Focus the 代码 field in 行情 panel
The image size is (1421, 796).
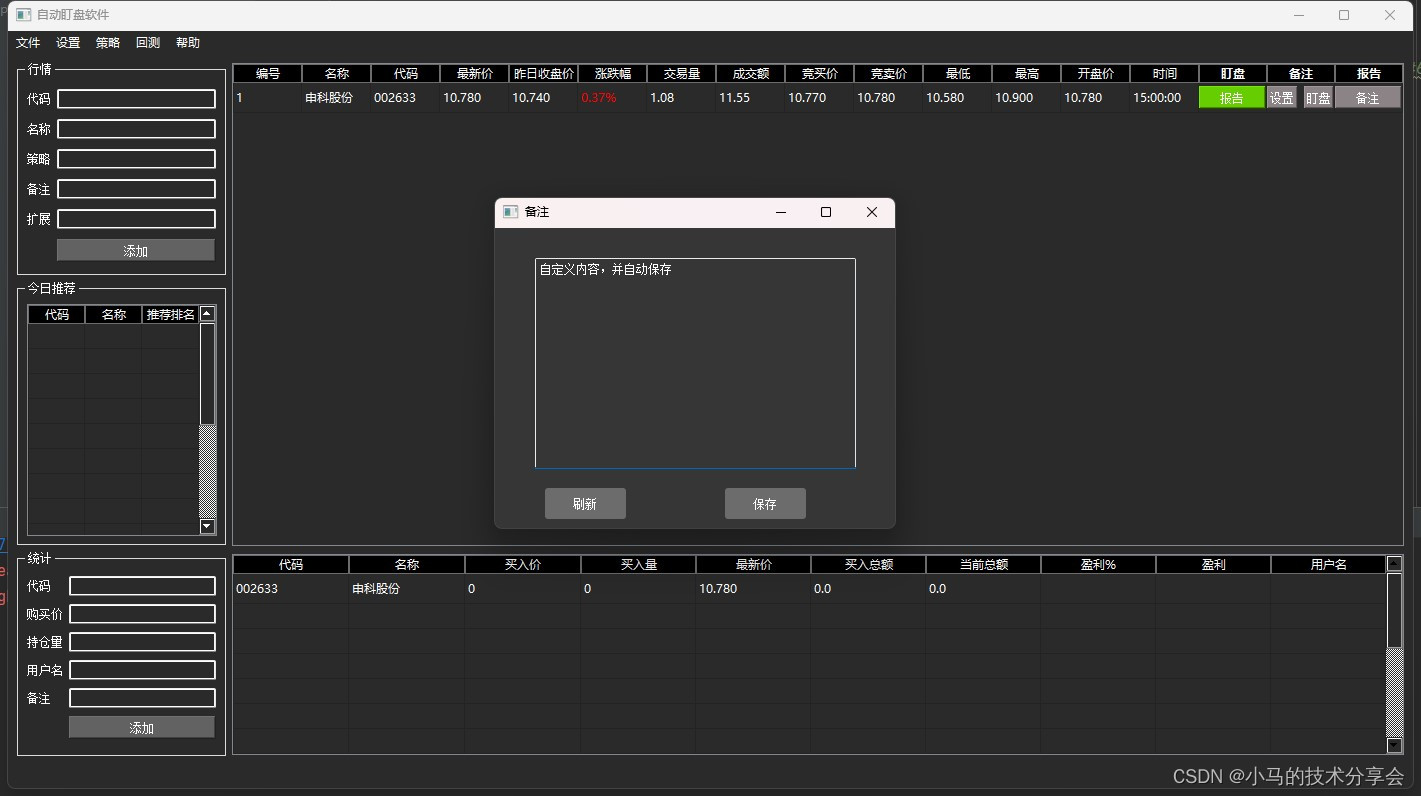[136, 99]
